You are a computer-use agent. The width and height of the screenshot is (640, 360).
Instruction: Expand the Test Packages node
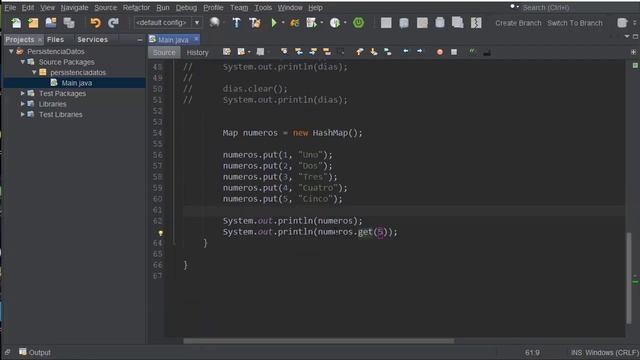23,93
